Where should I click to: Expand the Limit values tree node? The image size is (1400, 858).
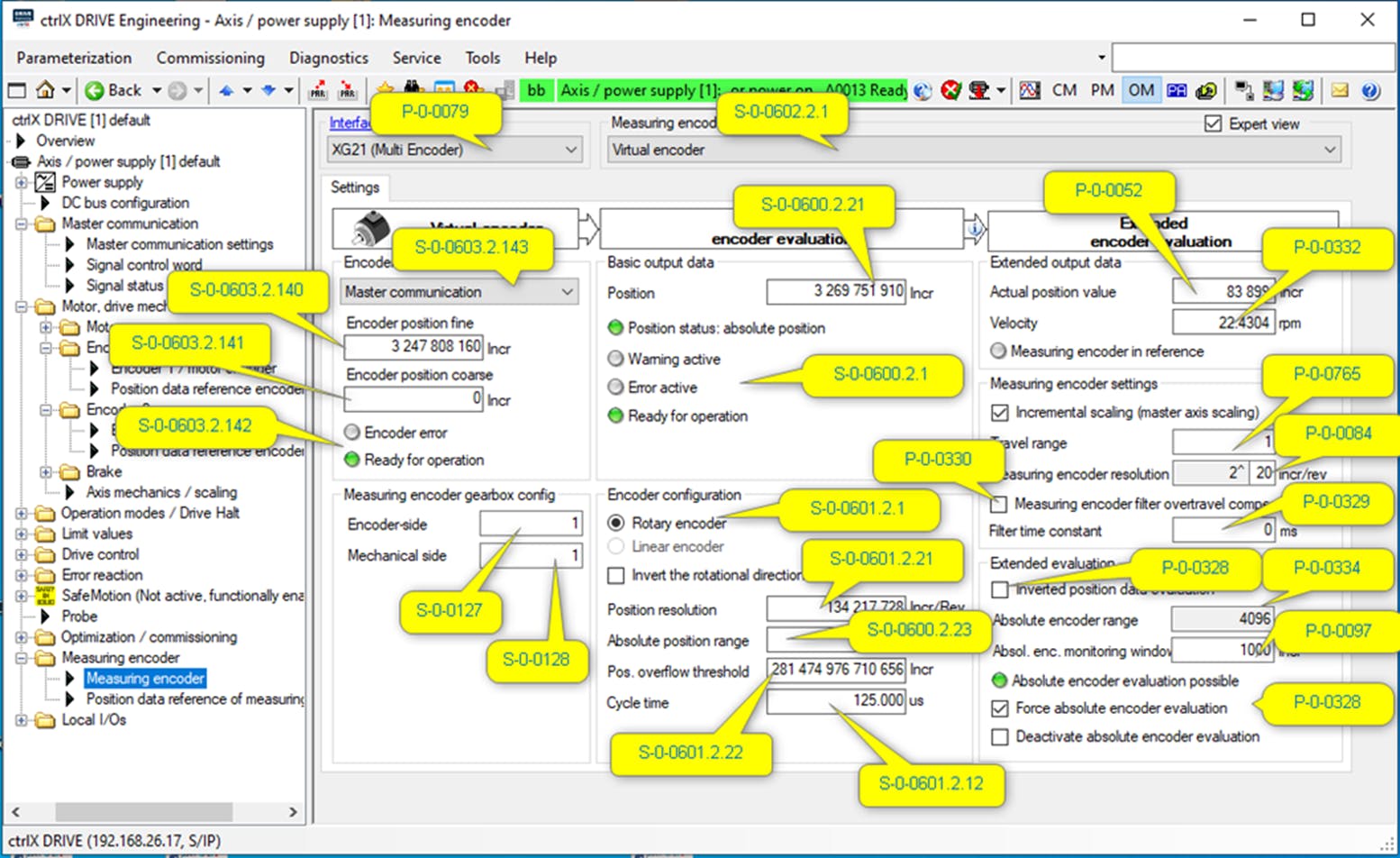pyautogui.click(x=22, y=534)
